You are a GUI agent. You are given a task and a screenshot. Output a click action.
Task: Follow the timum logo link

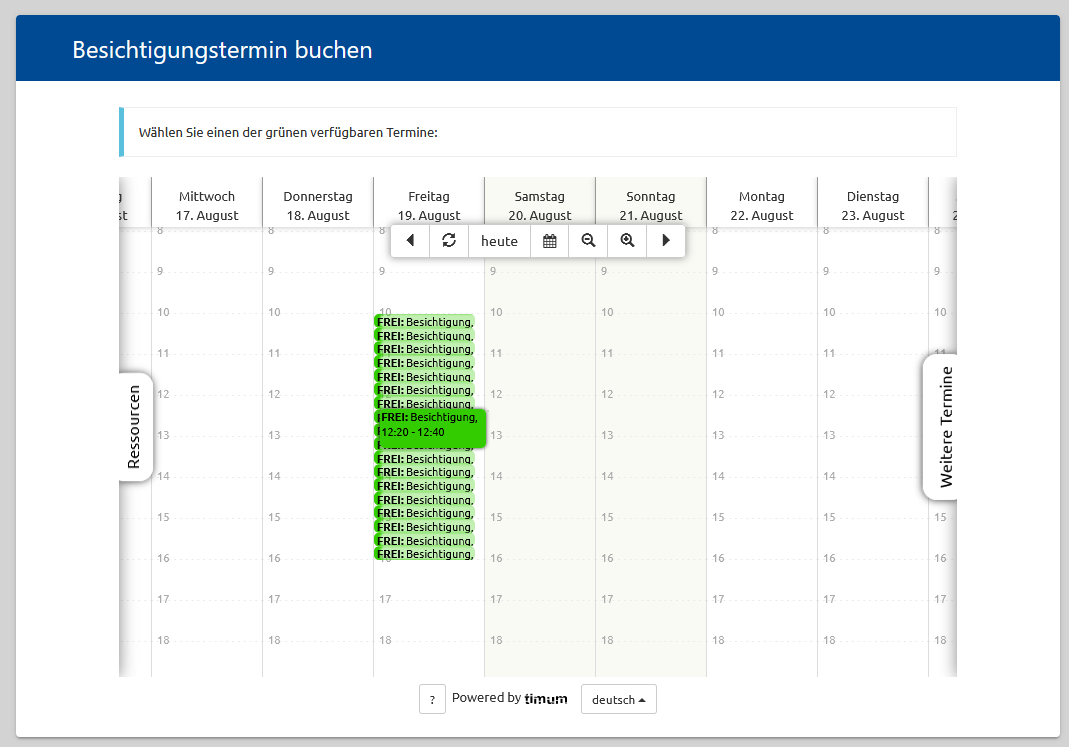coord(545,699)
